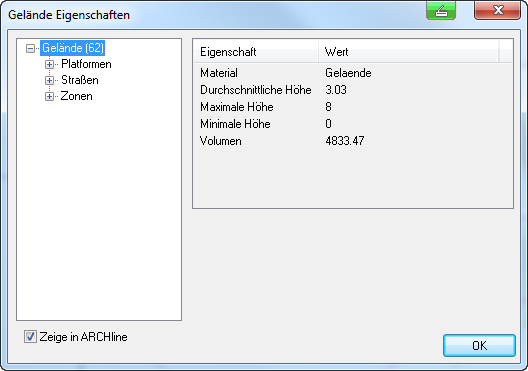Select the Straßen tree item

pos(80,80)
